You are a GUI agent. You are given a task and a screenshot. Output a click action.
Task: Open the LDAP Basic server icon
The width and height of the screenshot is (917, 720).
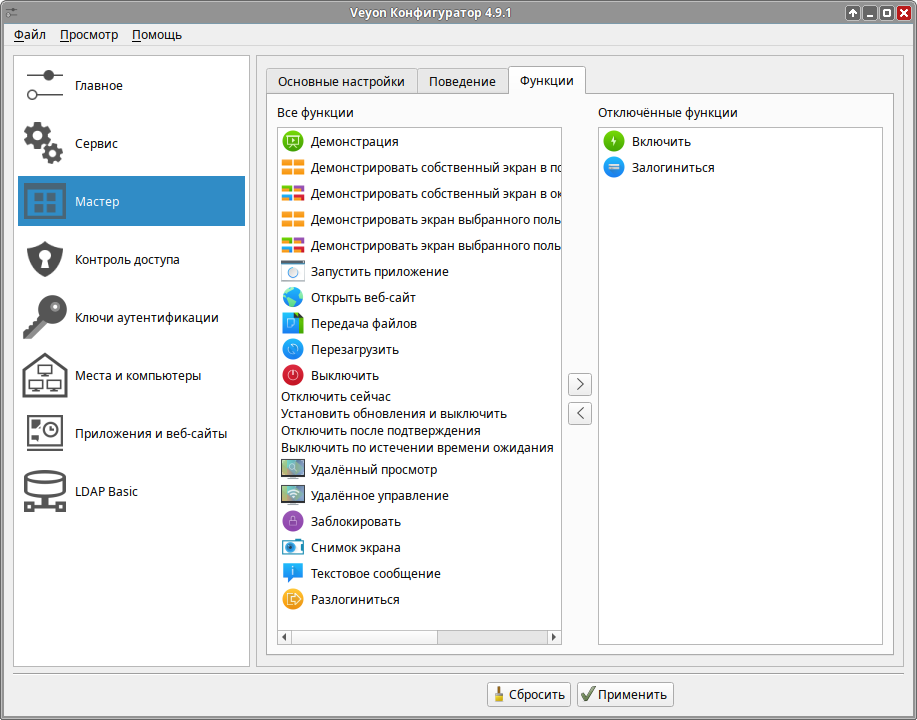(x=44, y=491)
